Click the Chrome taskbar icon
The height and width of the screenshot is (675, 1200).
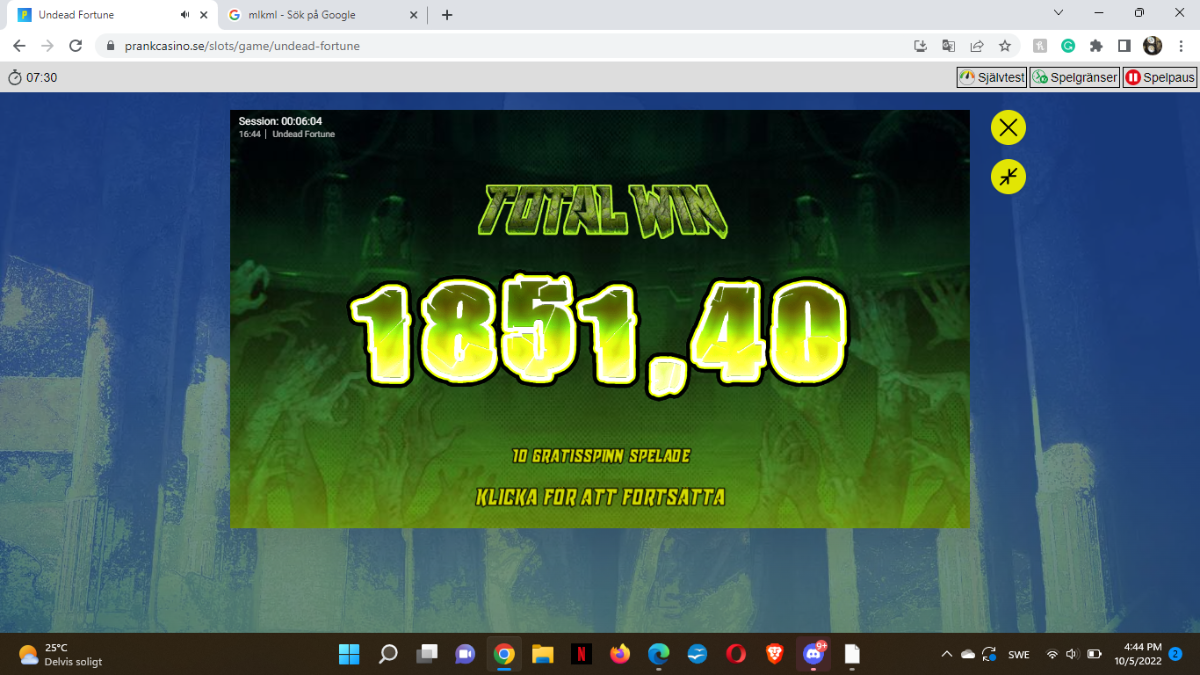point(504,654)
